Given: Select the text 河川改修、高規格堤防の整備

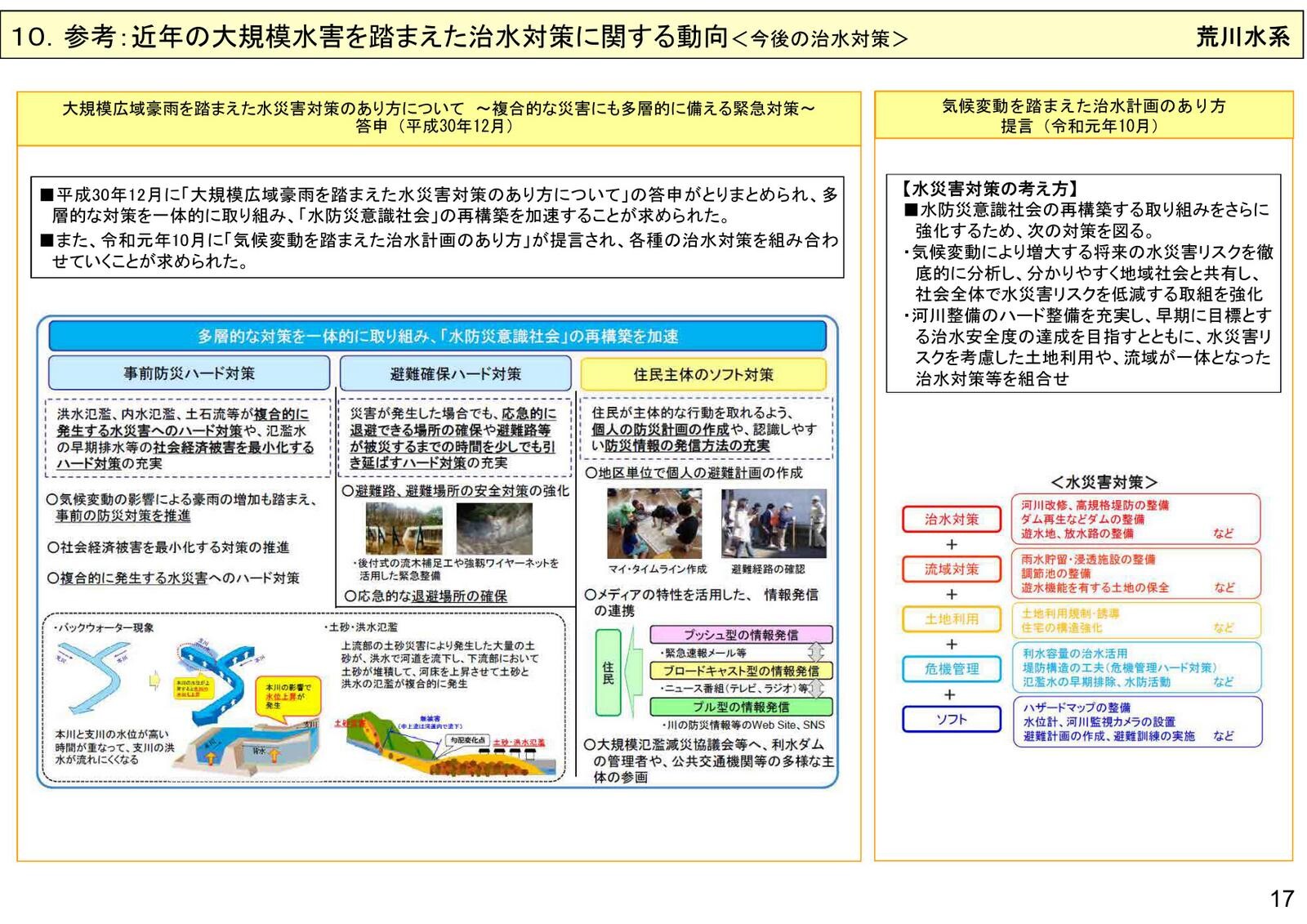Looking at the screenshot, I should pyautogui.click(x=1095, y=505).
